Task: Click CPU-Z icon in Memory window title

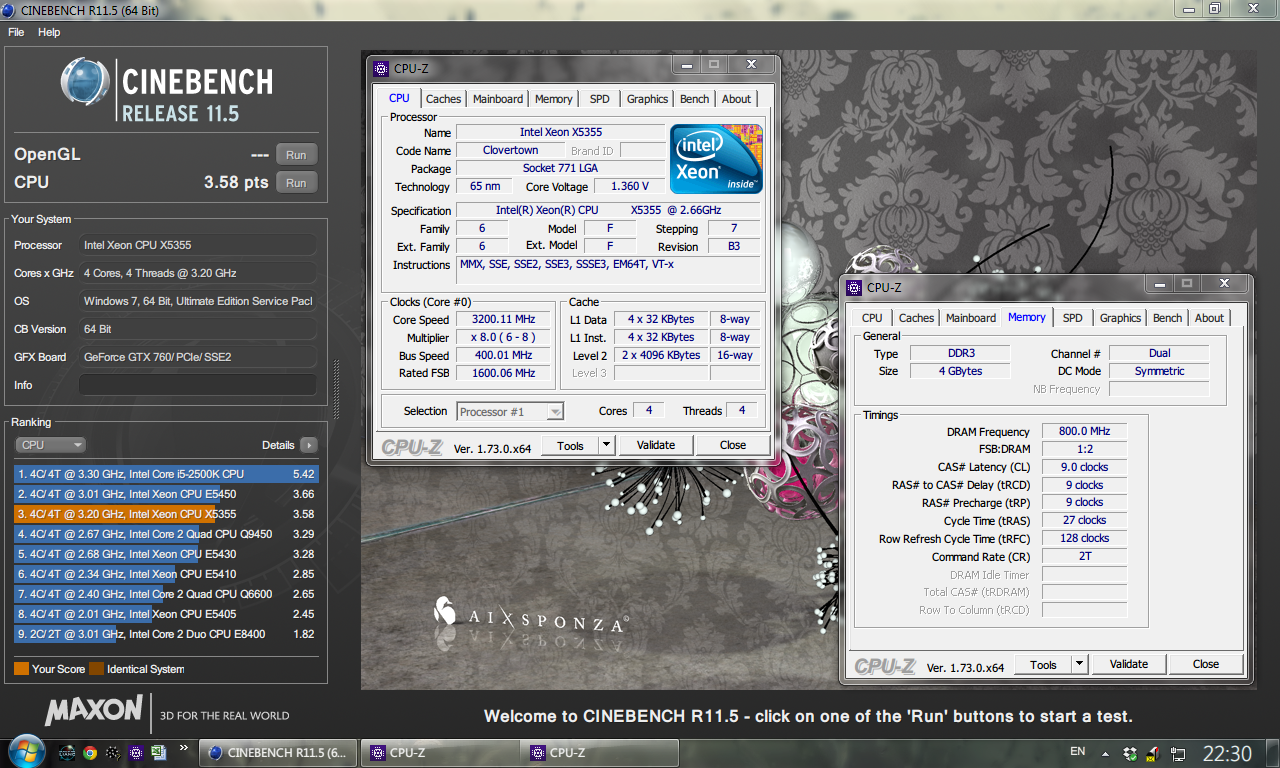Action: pos(854,288)
